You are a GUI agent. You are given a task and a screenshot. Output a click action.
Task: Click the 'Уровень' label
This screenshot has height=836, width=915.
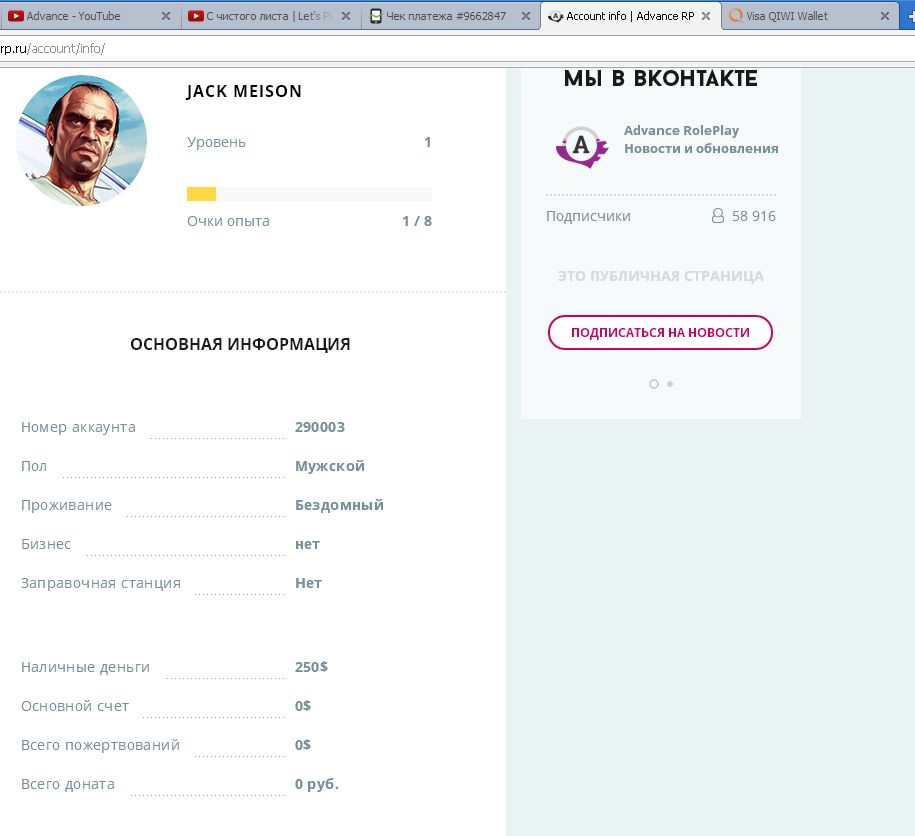coord(216,142)
